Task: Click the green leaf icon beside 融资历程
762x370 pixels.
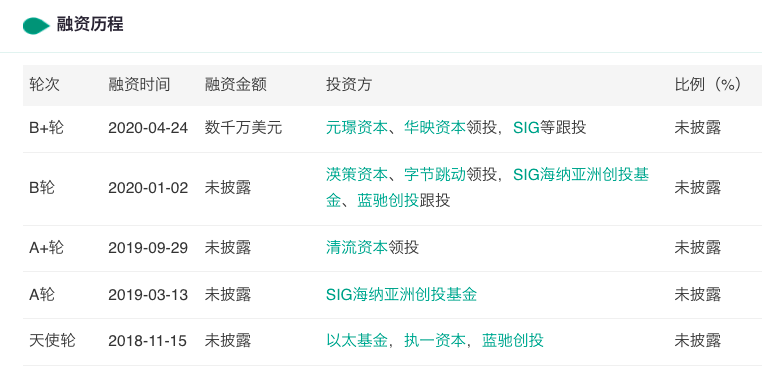Action: [x=36, y=26]
